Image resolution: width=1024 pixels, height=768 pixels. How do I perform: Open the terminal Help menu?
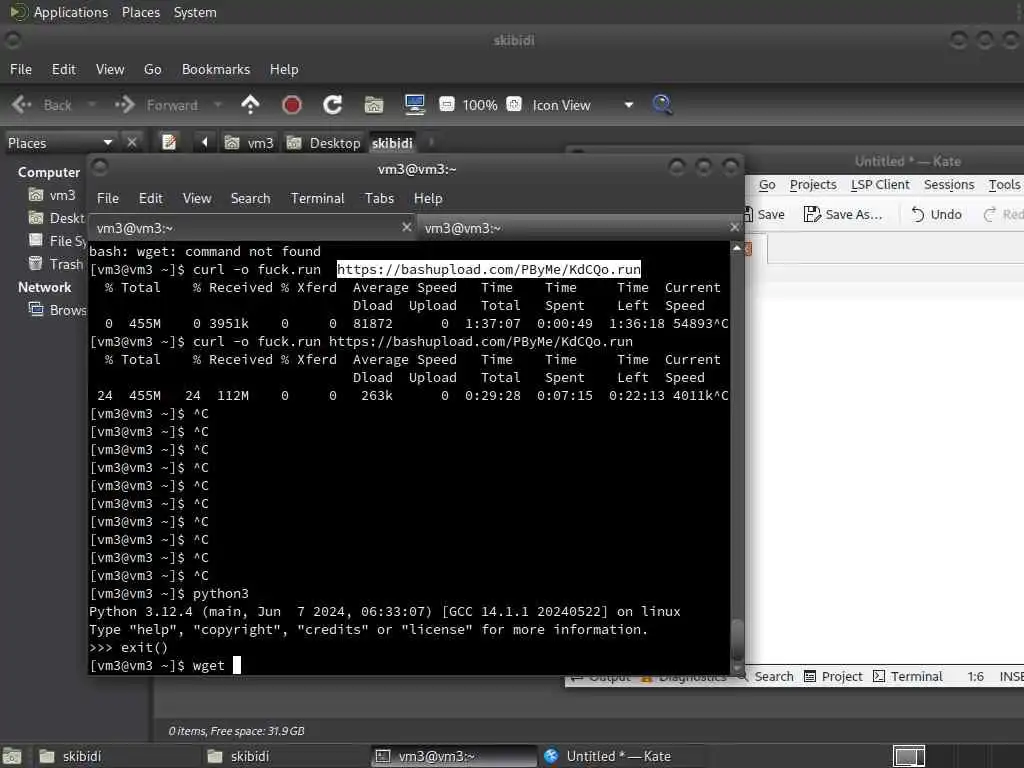[428, 199]
